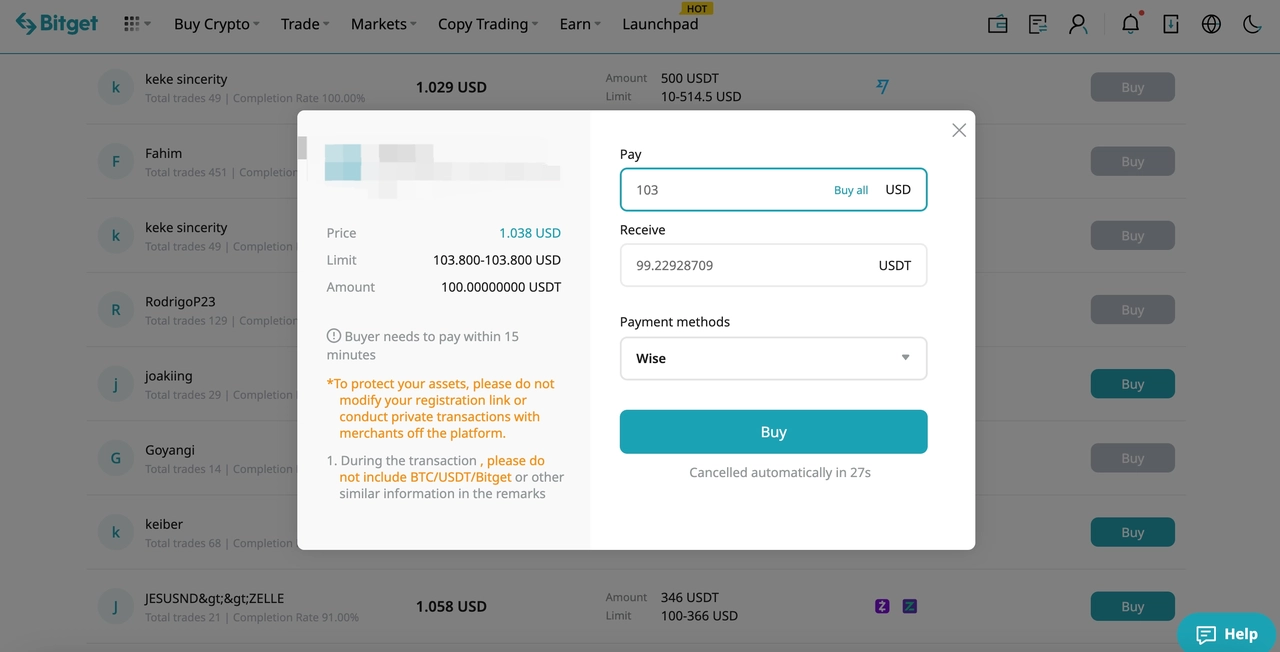
Task: Check notifications via the bell icon
Action: pos(1130,23)
